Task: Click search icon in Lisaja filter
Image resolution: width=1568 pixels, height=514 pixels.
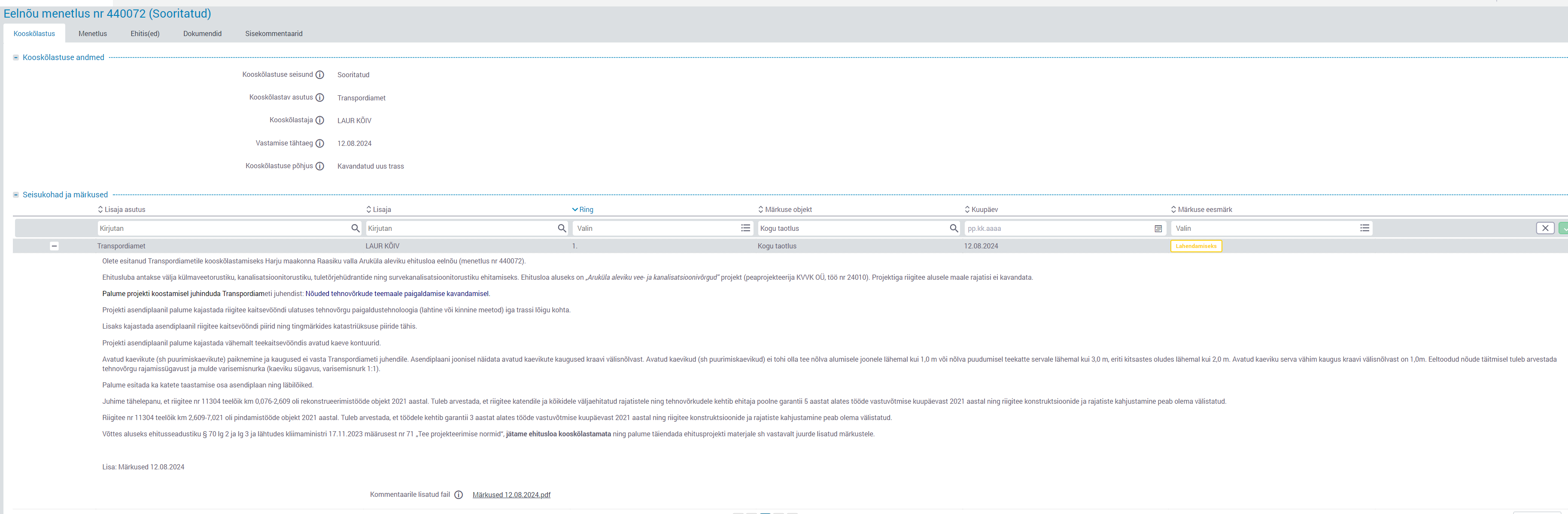Action: tap(562, 228)
